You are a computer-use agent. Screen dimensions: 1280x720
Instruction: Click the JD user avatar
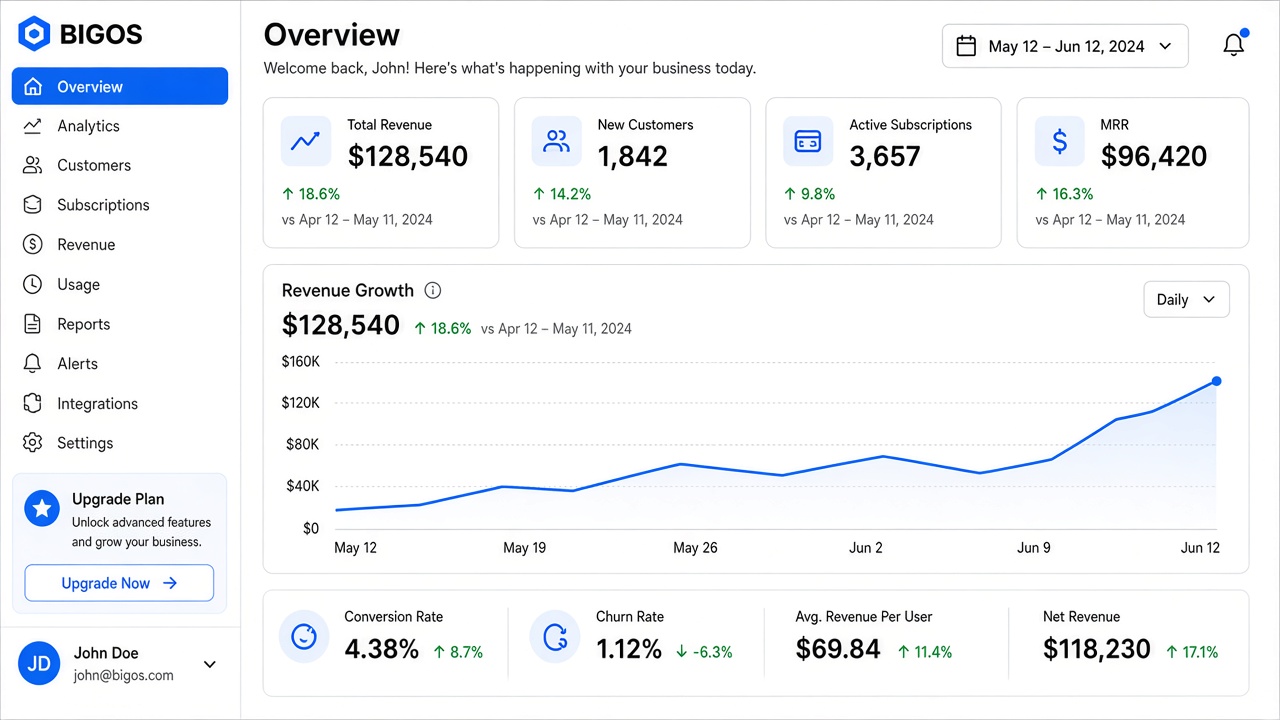pos(39,664)
